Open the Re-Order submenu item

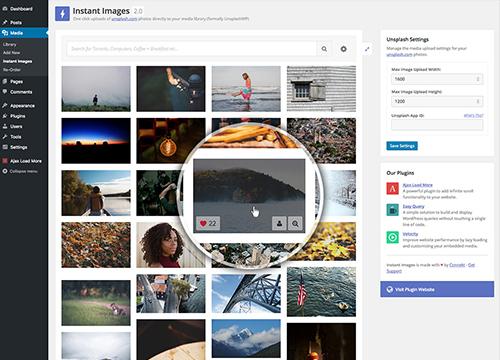pos(12,70)
